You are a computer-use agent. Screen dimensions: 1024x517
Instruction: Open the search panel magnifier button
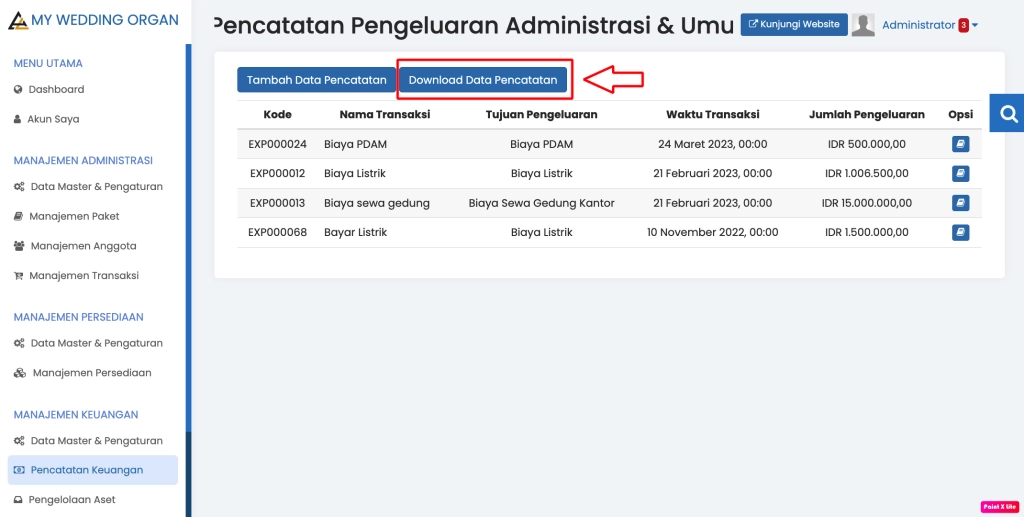[1007, 114]
